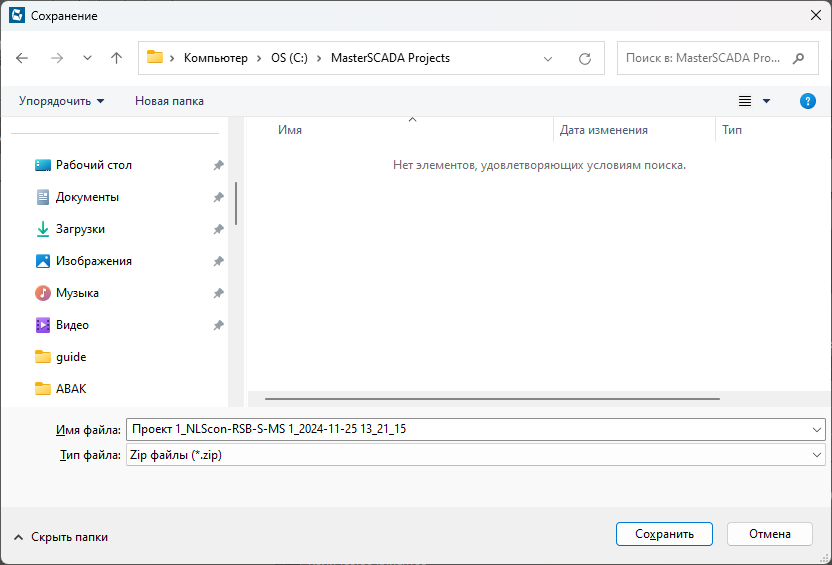Screen dimensions: 832x565
Task: Unpin Рабочий стол via pin icon
Action: point(218,165)
